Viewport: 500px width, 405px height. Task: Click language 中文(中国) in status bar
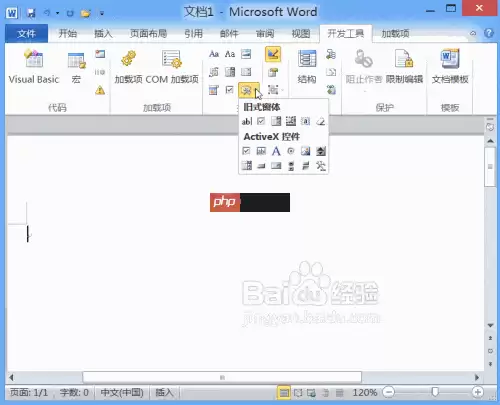tap(122, 392)
